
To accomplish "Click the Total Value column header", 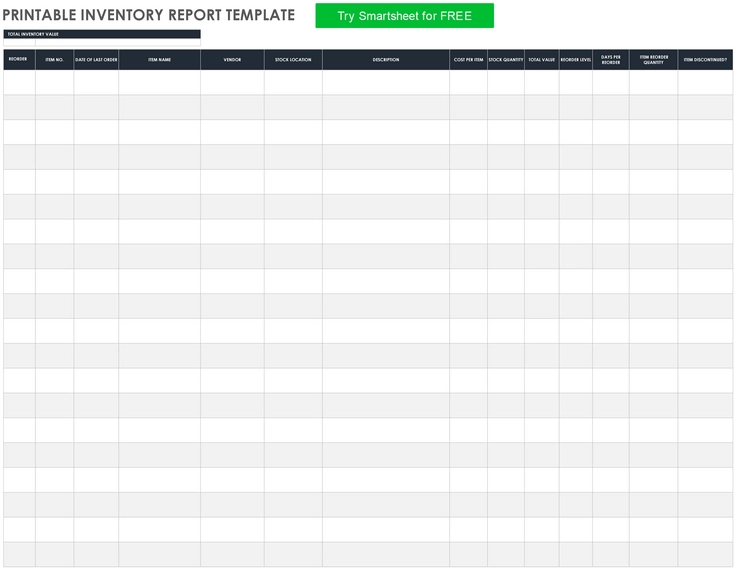I will click(x=541, y=60).
